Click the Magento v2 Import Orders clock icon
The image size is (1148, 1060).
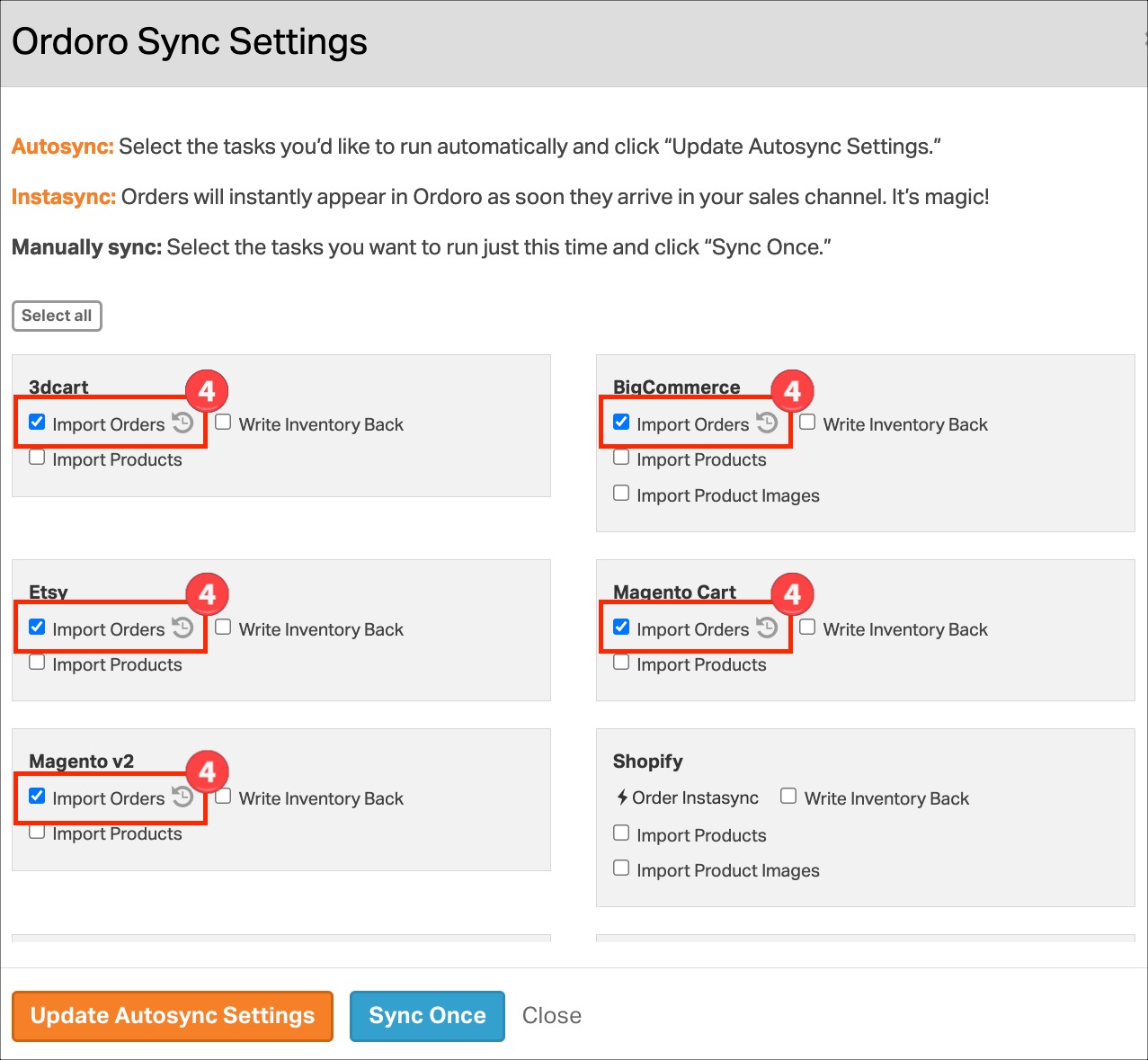coord(182,797)
